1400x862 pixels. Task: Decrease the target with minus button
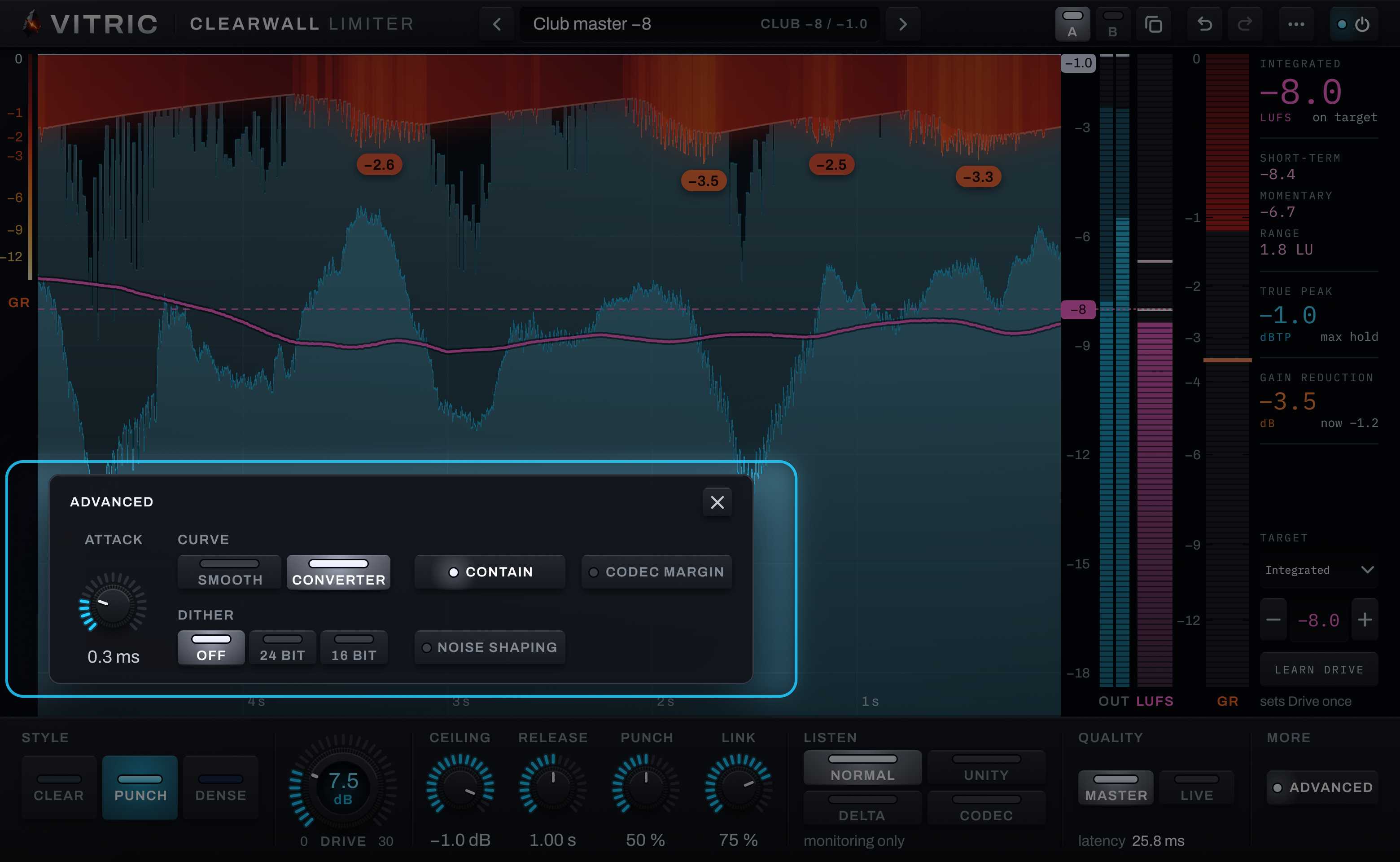(1273, 620)
